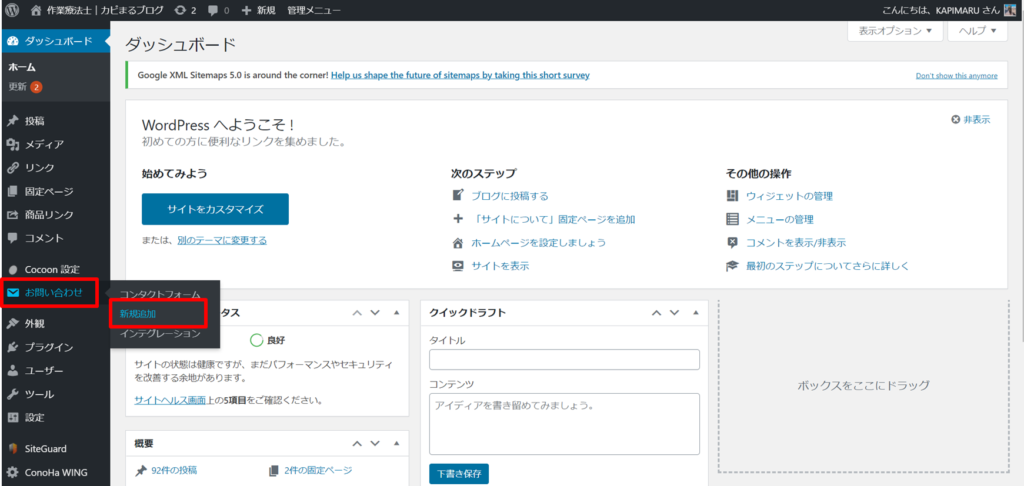Move クイックドラフト panel down

coord(675,313)
